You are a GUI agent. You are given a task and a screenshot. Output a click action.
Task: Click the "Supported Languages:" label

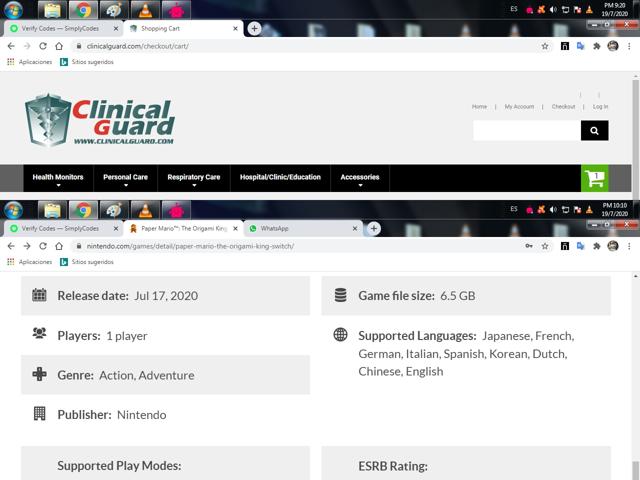tap(417, 336)
